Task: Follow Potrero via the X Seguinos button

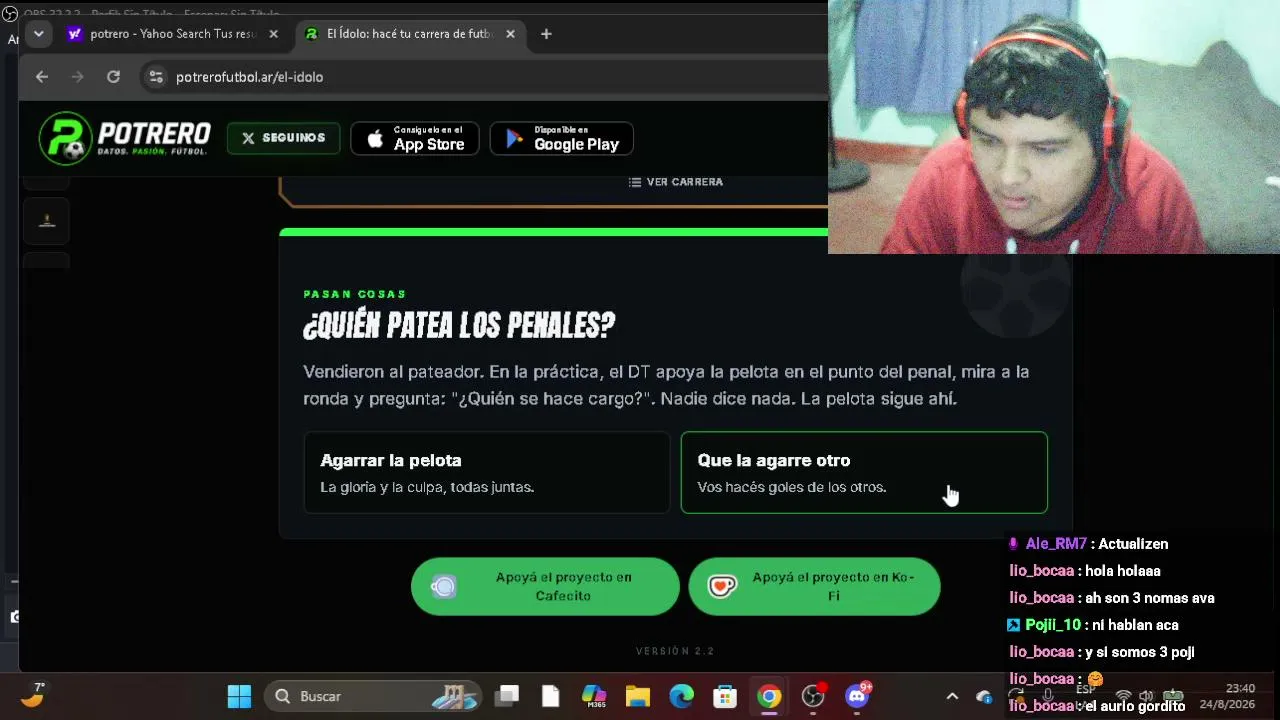Action: (x=283, y=138)
